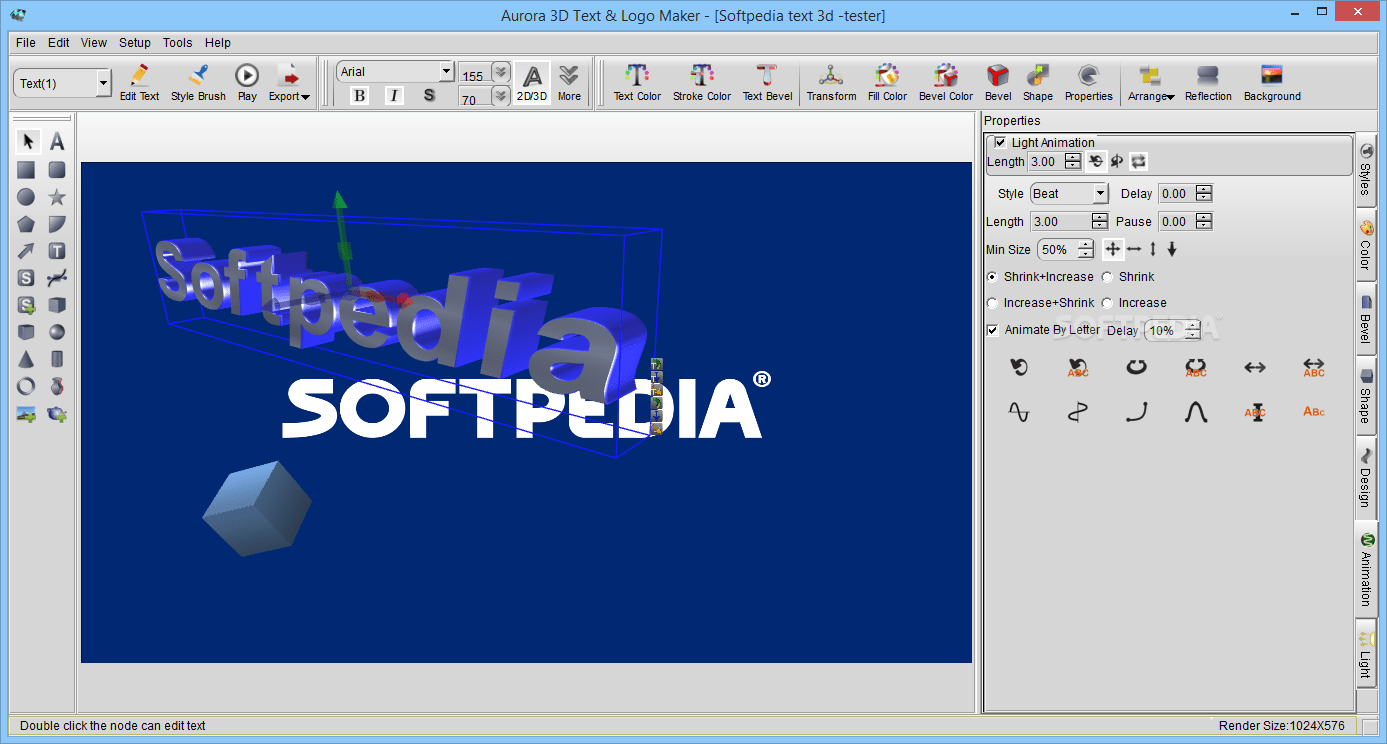This screenshot has width=1387, height=744.
Task: Click the Shape toolbar button
Action: [1038, 82]
